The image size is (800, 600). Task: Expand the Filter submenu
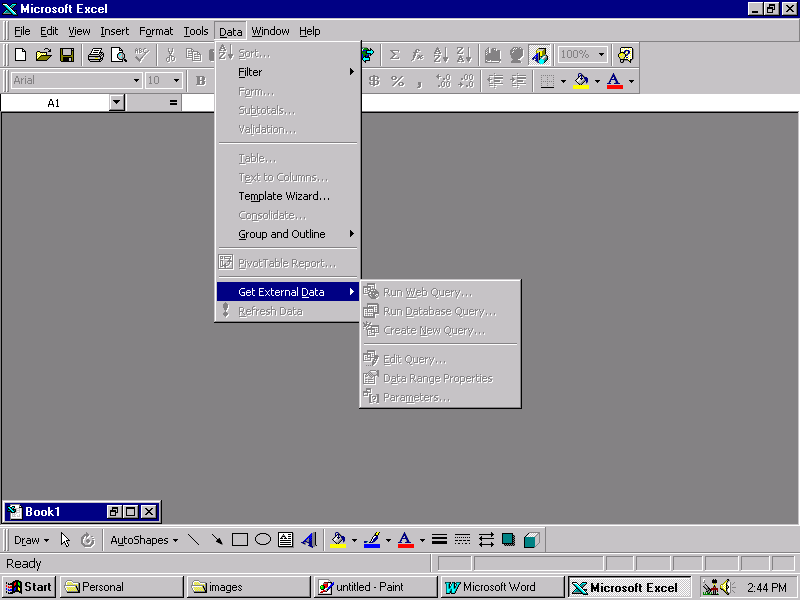288,72
